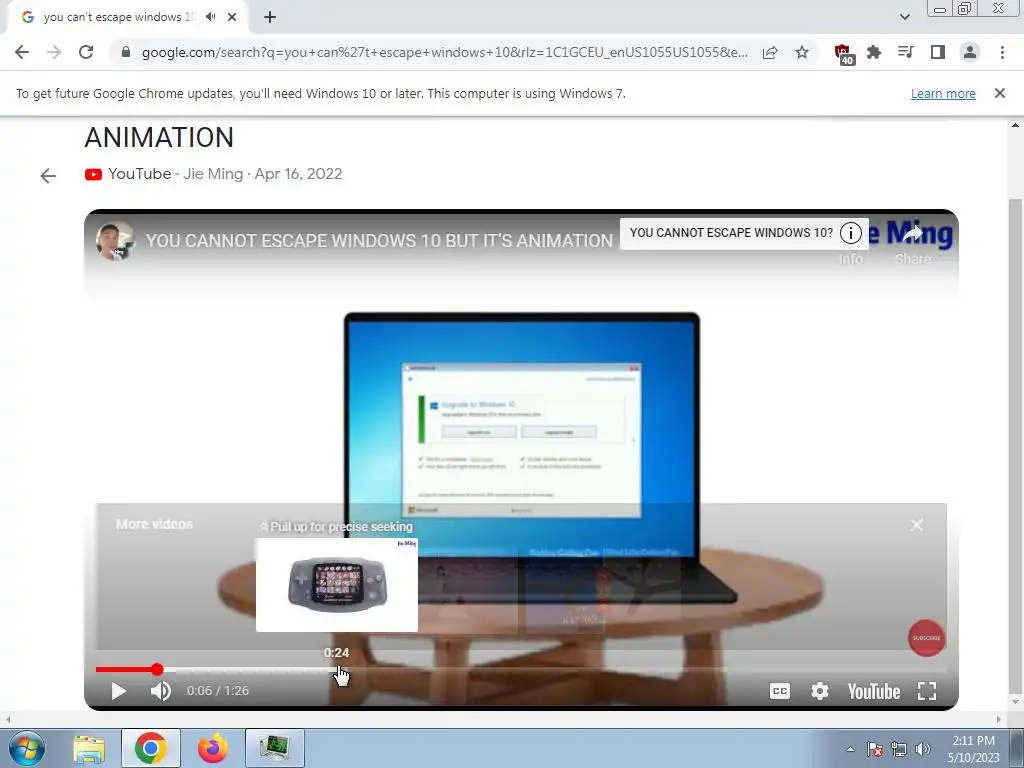The height and width of the screenshot is (768, 1024).
Task: Open the media control toolbar icon
Action: pos(906,52)
